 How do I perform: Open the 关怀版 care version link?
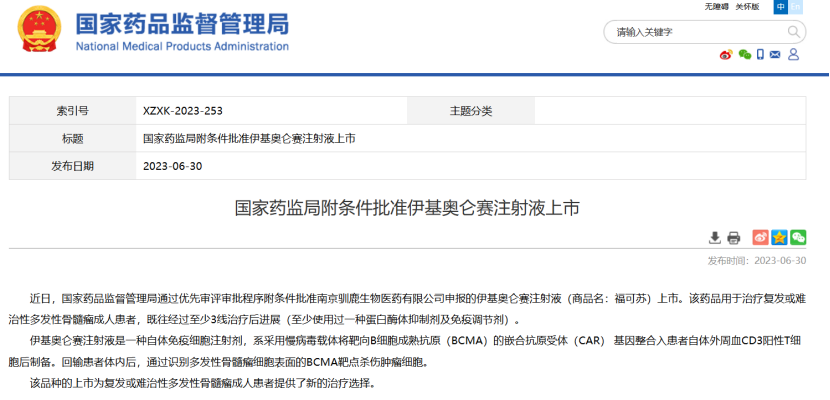tap(747, 7)
